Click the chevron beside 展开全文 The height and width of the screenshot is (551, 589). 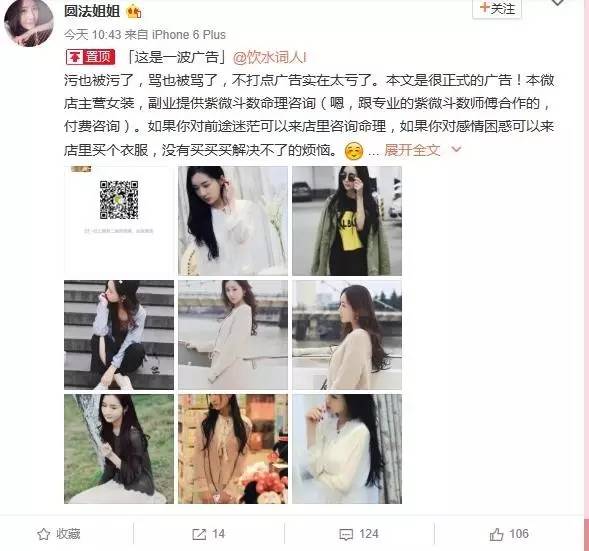456,149
